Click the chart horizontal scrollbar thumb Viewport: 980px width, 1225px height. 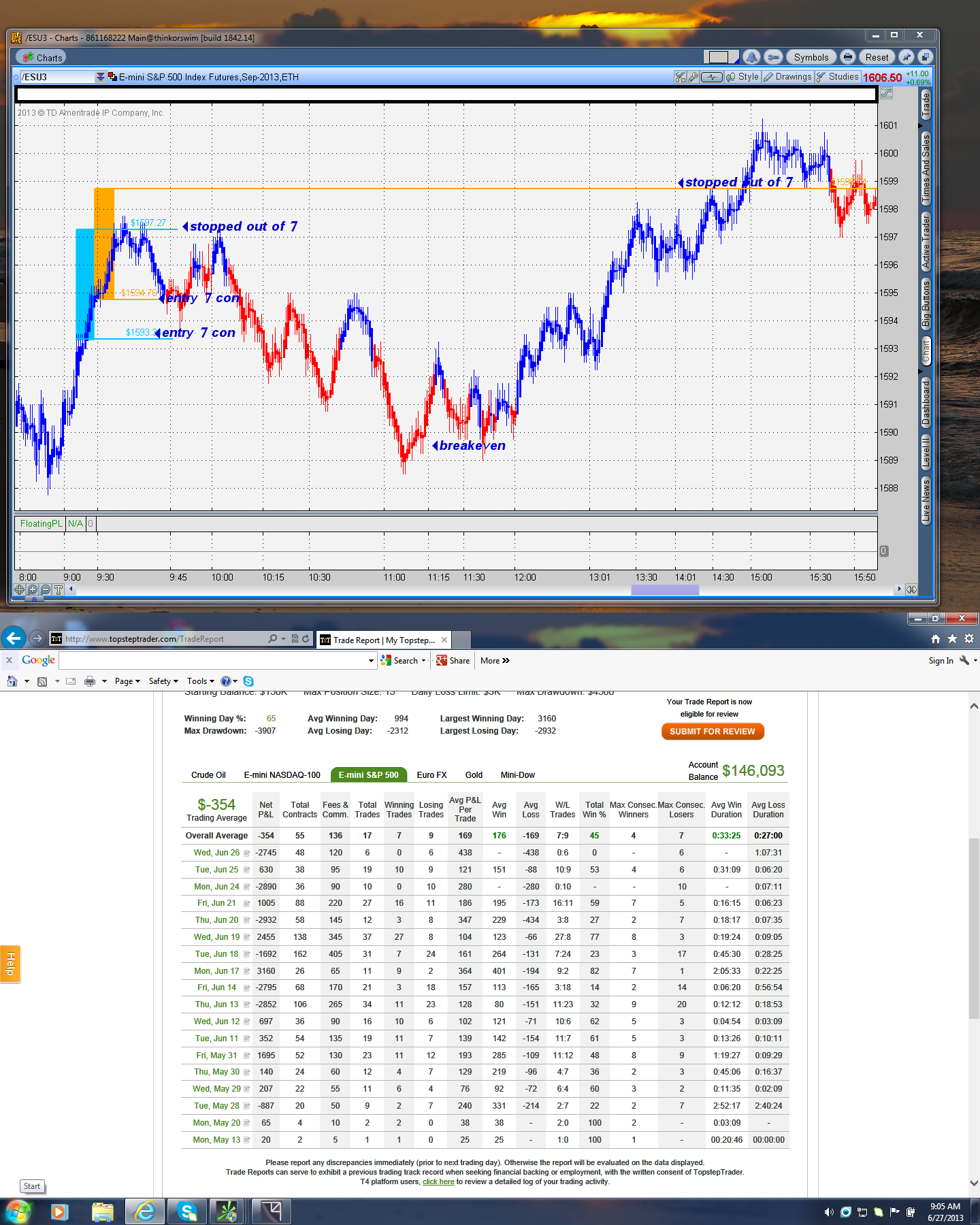(x=665, y=589)
